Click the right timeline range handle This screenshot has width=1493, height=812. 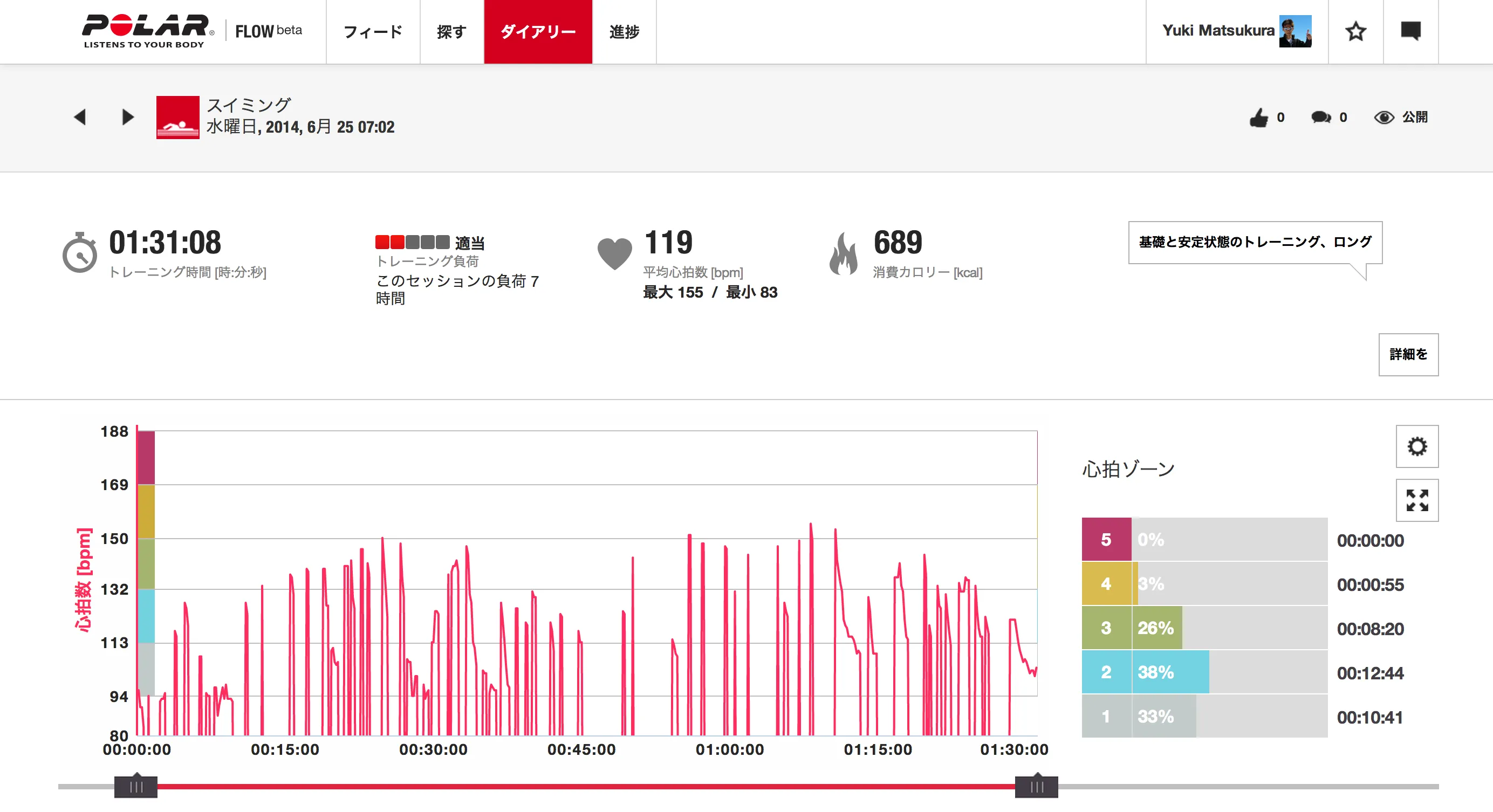1036,787
